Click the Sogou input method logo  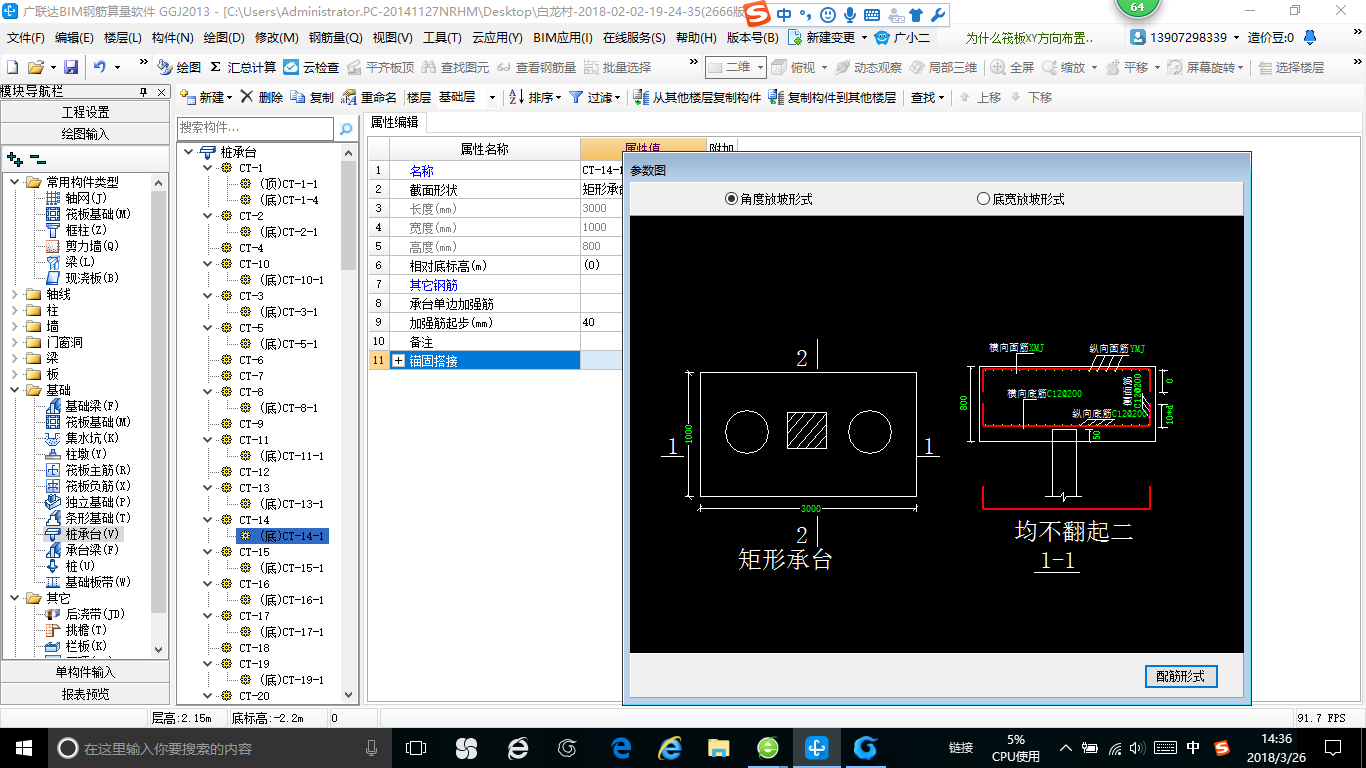(x=759, y=15)
